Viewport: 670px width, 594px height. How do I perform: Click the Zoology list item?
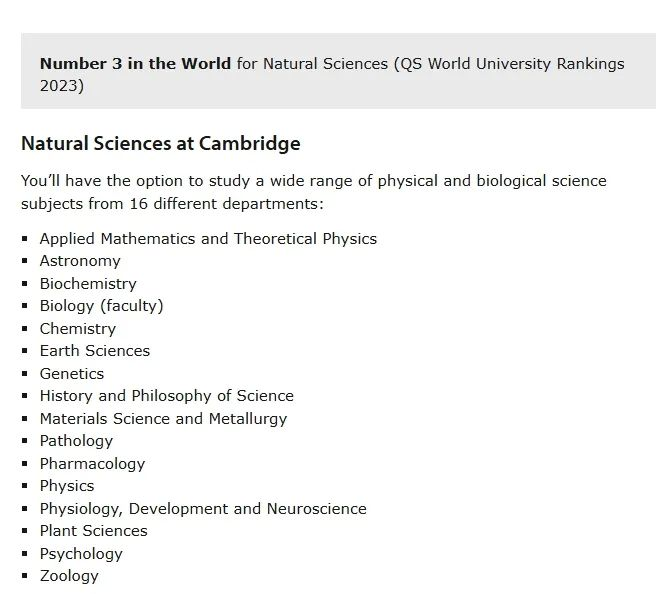point(69,576)
